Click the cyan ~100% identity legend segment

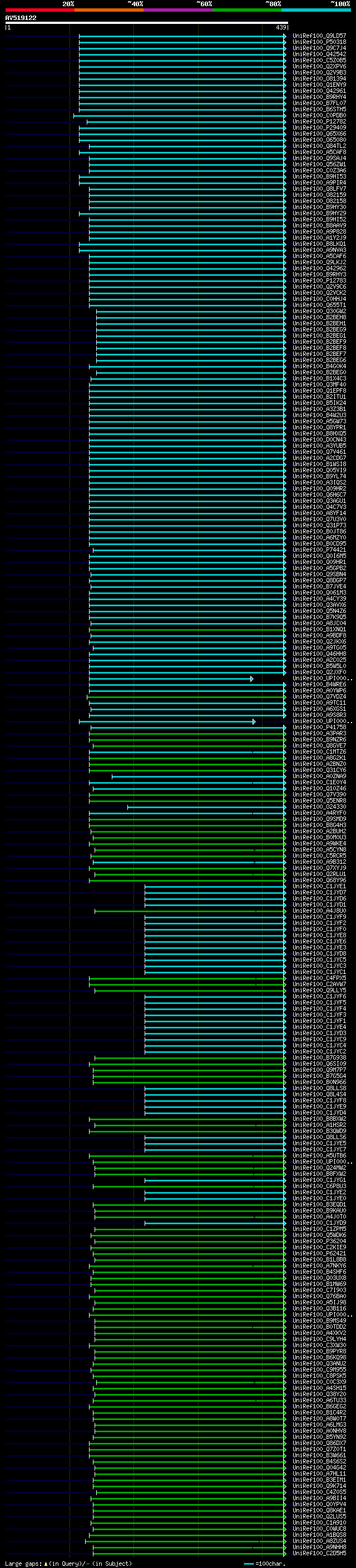[316, 10]
